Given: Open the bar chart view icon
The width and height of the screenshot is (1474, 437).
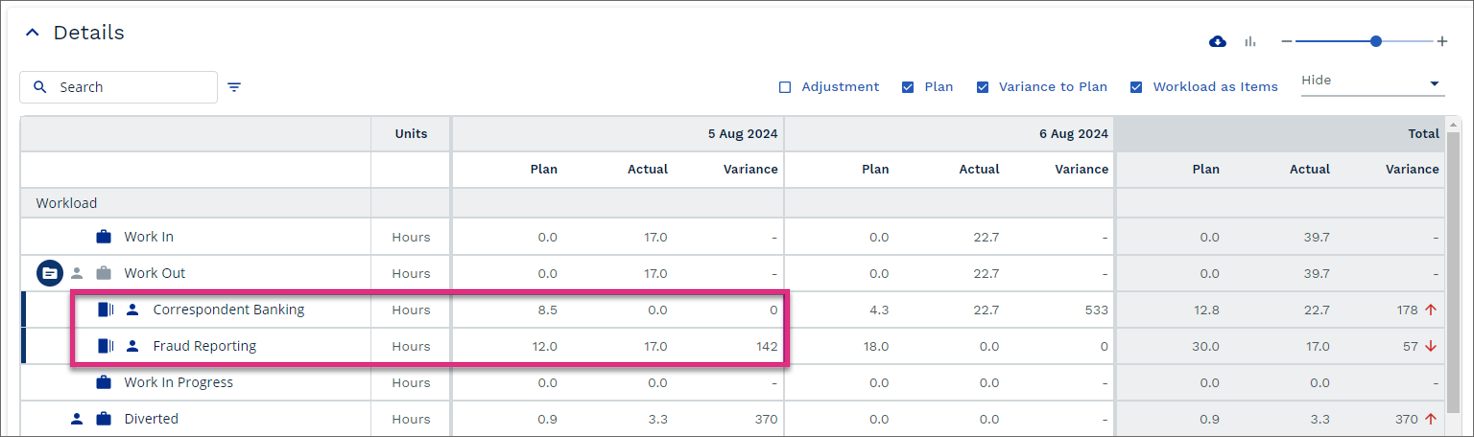Looking at the screenshot, I should coord(1250,41).
